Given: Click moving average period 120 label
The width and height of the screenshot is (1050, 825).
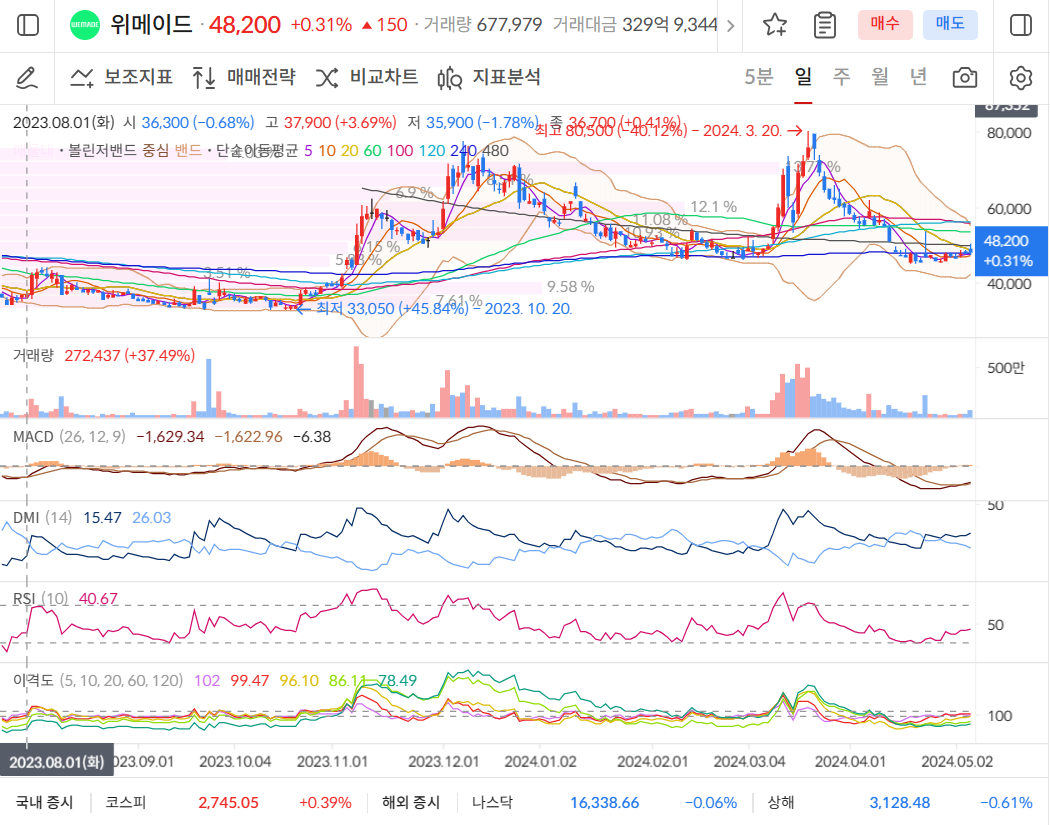Looking at the screenshot, I should [x=432, y=151].
